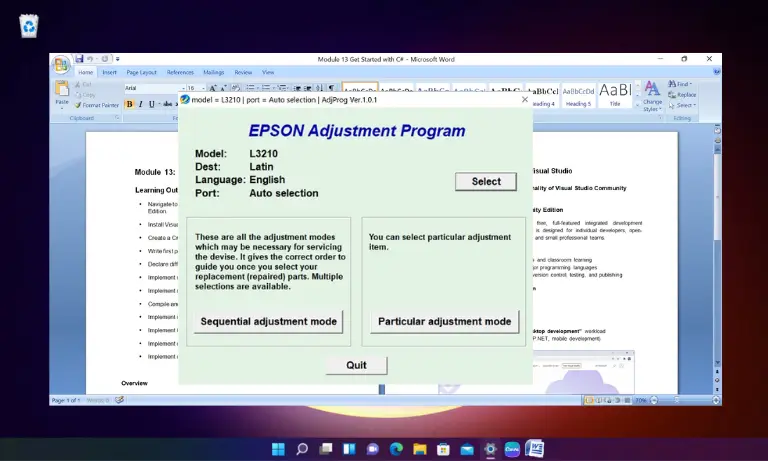Open Particular adjustment mode
This screenshot has height=461, width=768.
coord(444,322)
